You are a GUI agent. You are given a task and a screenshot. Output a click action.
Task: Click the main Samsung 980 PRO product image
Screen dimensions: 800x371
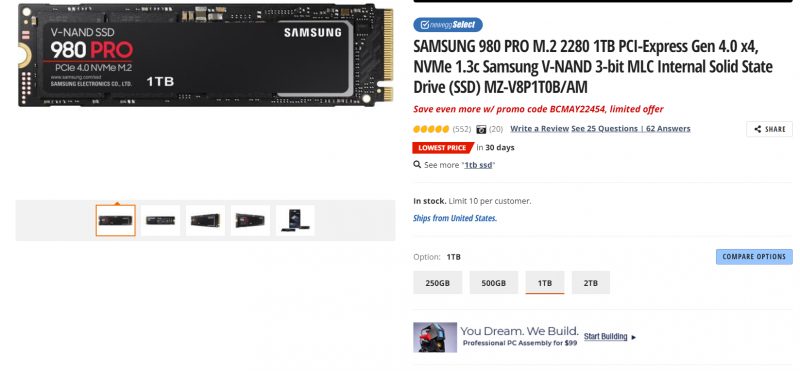[x=205, y=55]
